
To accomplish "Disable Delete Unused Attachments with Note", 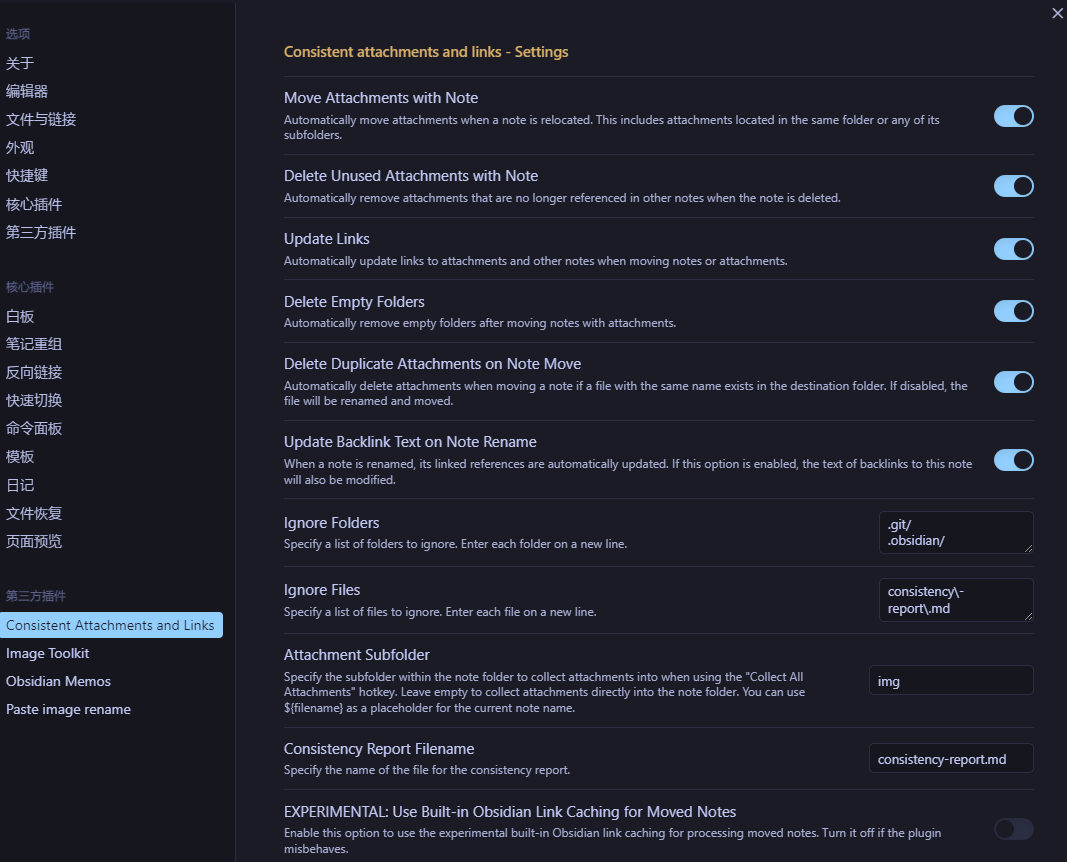I will click(x=1013, y=186).
